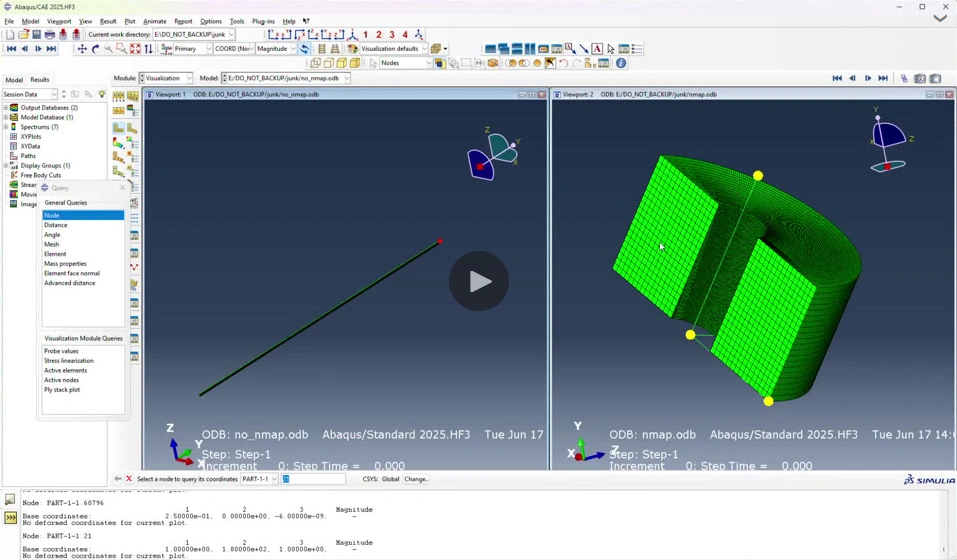Select Stress linearization query
The width and height of the screenshot is (957, 560).
click(83, 361)
